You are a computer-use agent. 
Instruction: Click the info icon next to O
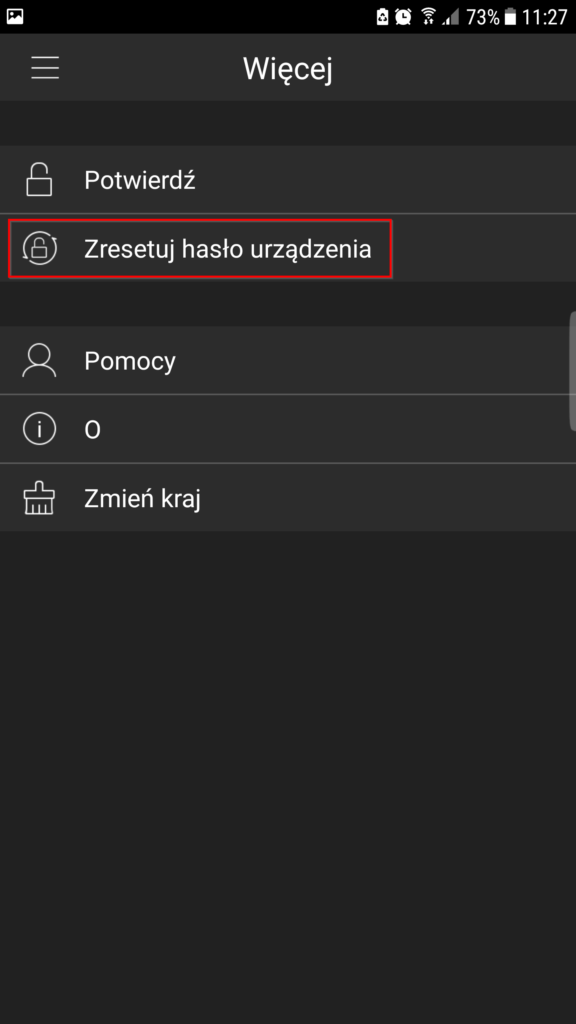click(40, 429)
